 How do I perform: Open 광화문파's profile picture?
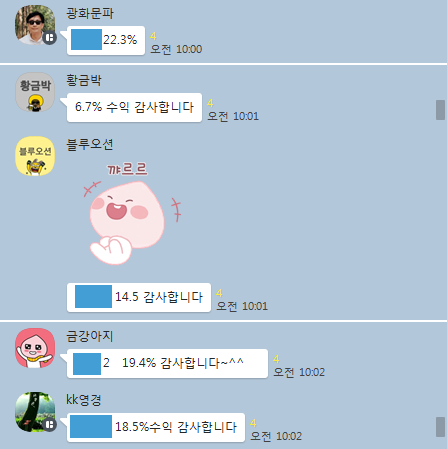click(35, 25)
